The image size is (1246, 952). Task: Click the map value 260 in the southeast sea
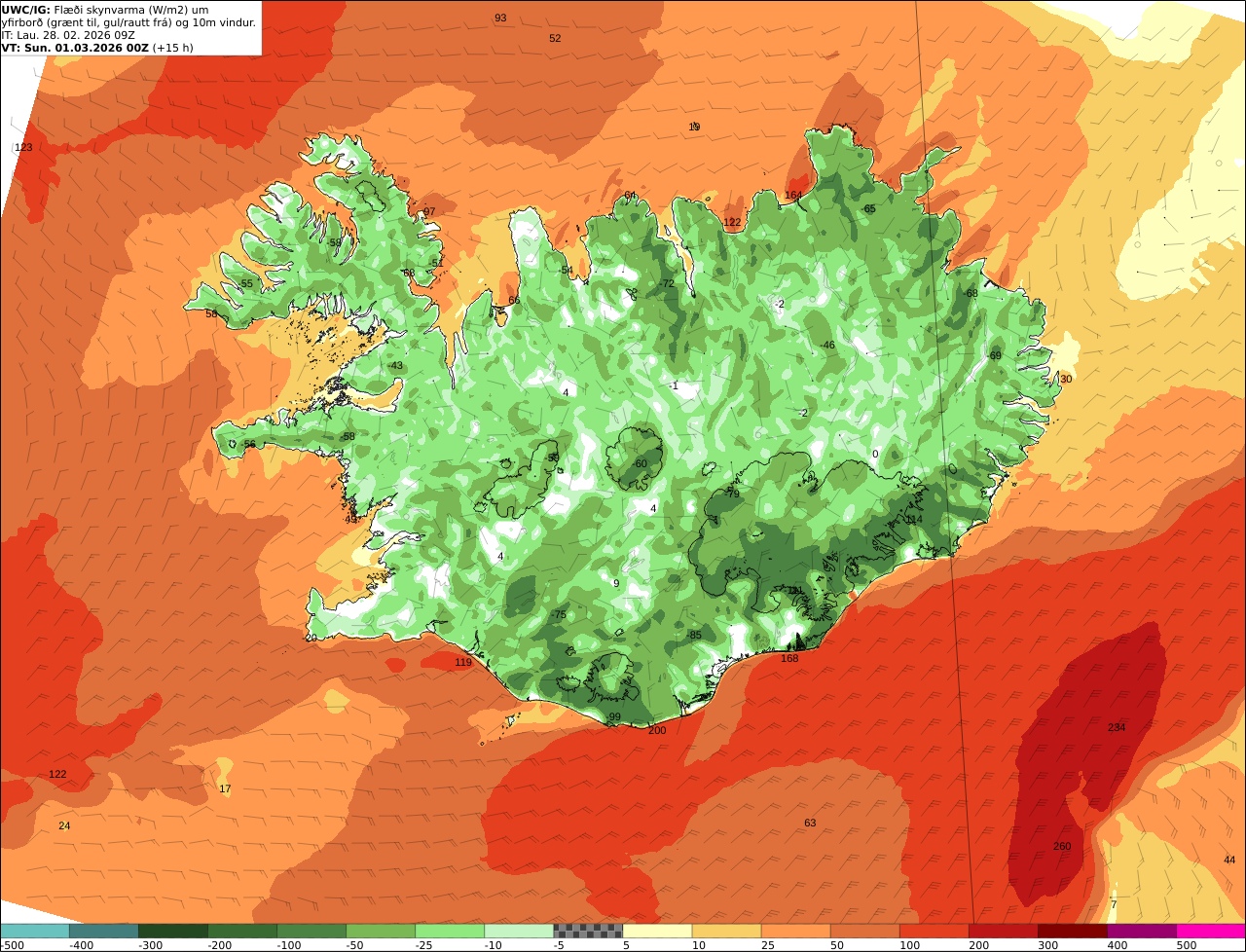[1062, 846]
